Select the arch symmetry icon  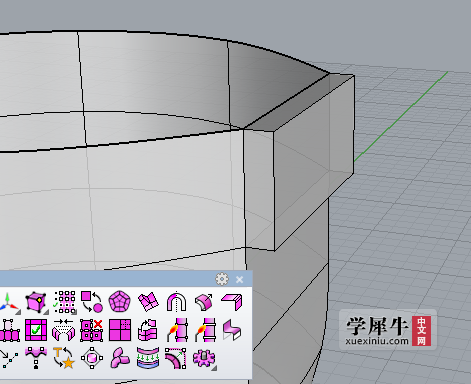176,302
